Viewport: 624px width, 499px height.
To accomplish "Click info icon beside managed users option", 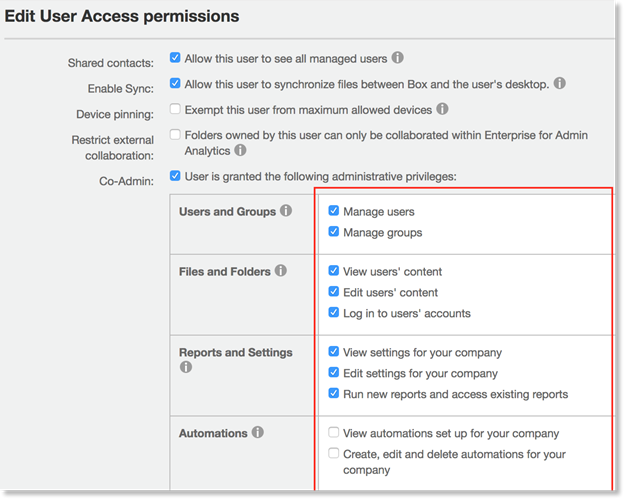I will [398, 58].
